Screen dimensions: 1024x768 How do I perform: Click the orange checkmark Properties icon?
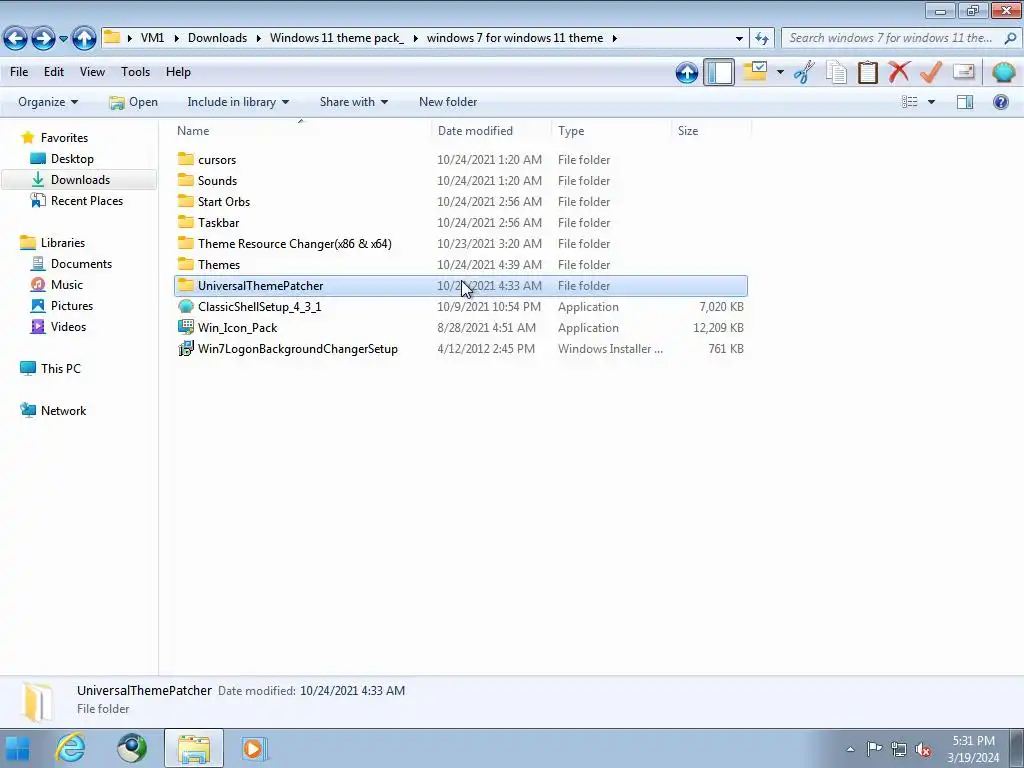tap(931, 72)
